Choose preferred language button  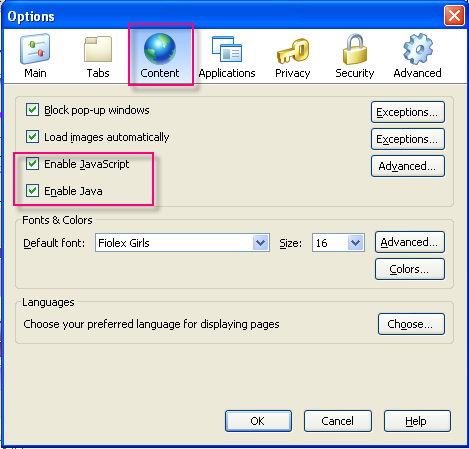coord(411,324)
